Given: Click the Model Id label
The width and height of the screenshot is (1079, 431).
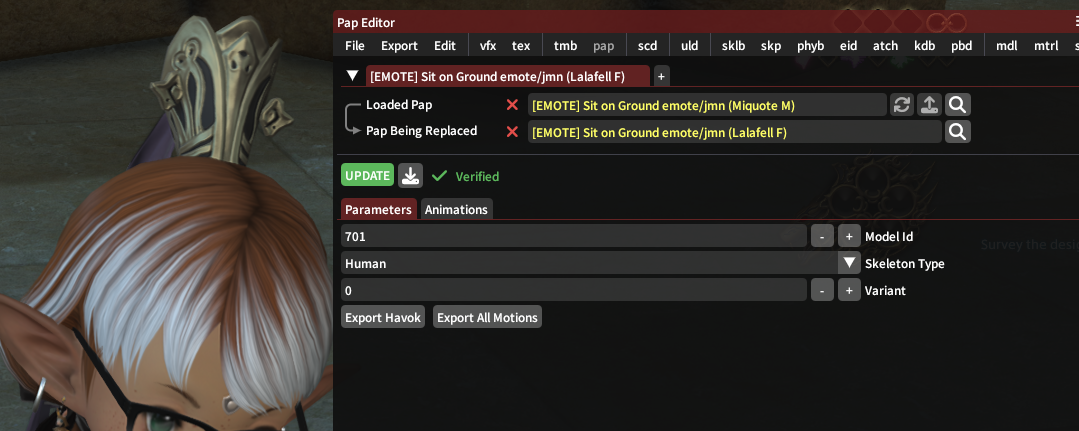Looking at the screenshot, I should pyautogui.click(x=889, y=236).
